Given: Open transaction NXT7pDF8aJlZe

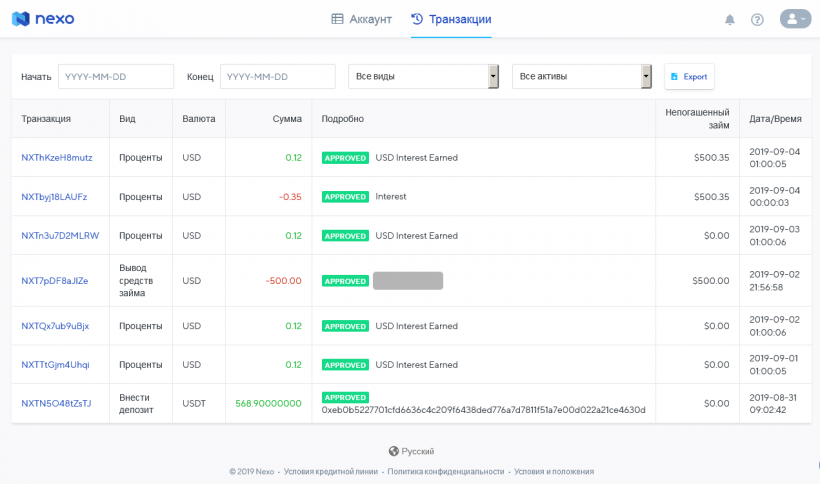Looking at the screenshot, I should point(55,281).
